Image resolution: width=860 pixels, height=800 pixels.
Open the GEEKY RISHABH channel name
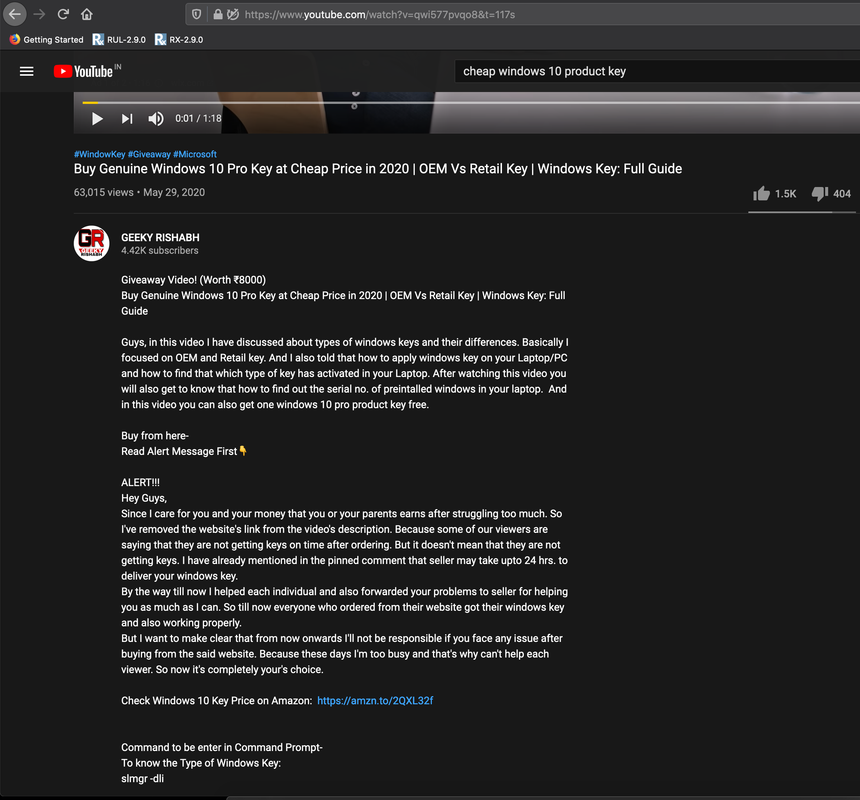coord(160,237)
